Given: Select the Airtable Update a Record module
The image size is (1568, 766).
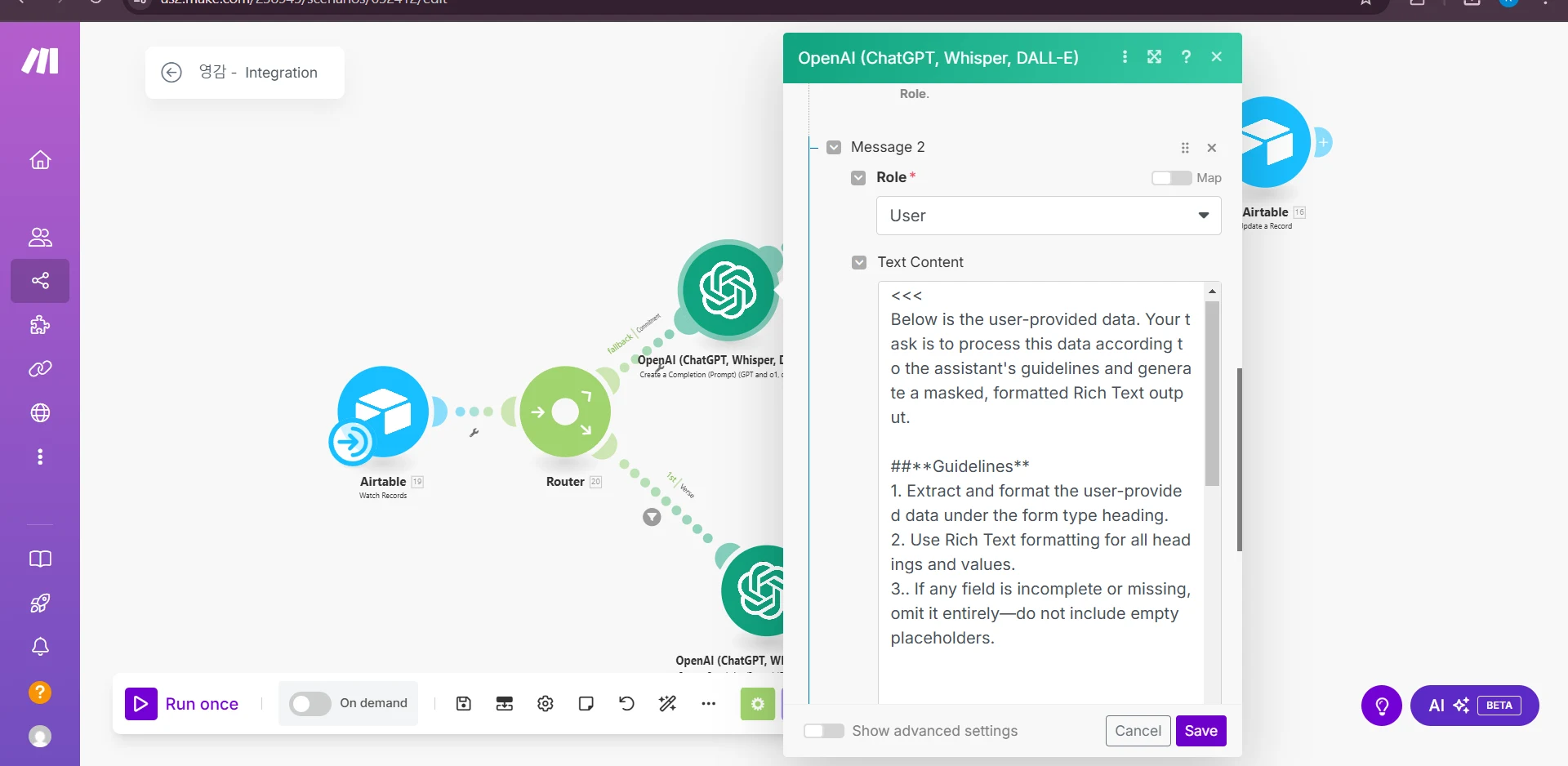Looking at the screenshot, I should pos(1274,142).
